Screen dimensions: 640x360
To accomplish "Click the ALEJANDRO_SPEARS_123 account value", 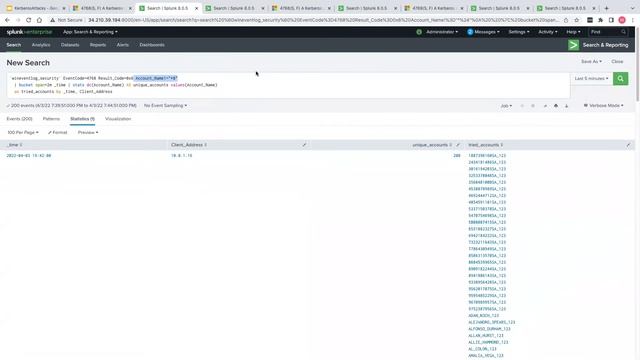I will point(491,322).
